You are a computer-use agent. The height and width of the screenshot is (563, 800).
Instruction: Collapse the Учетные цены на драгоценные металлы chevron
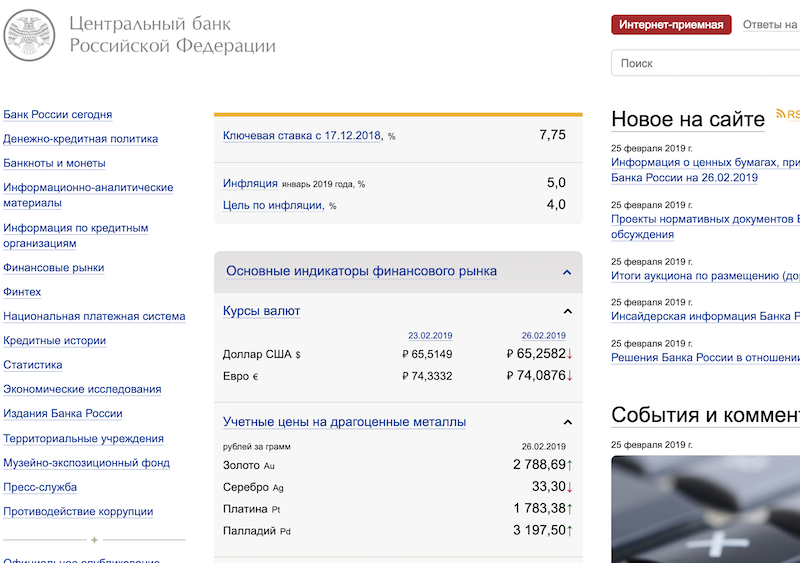567,422
